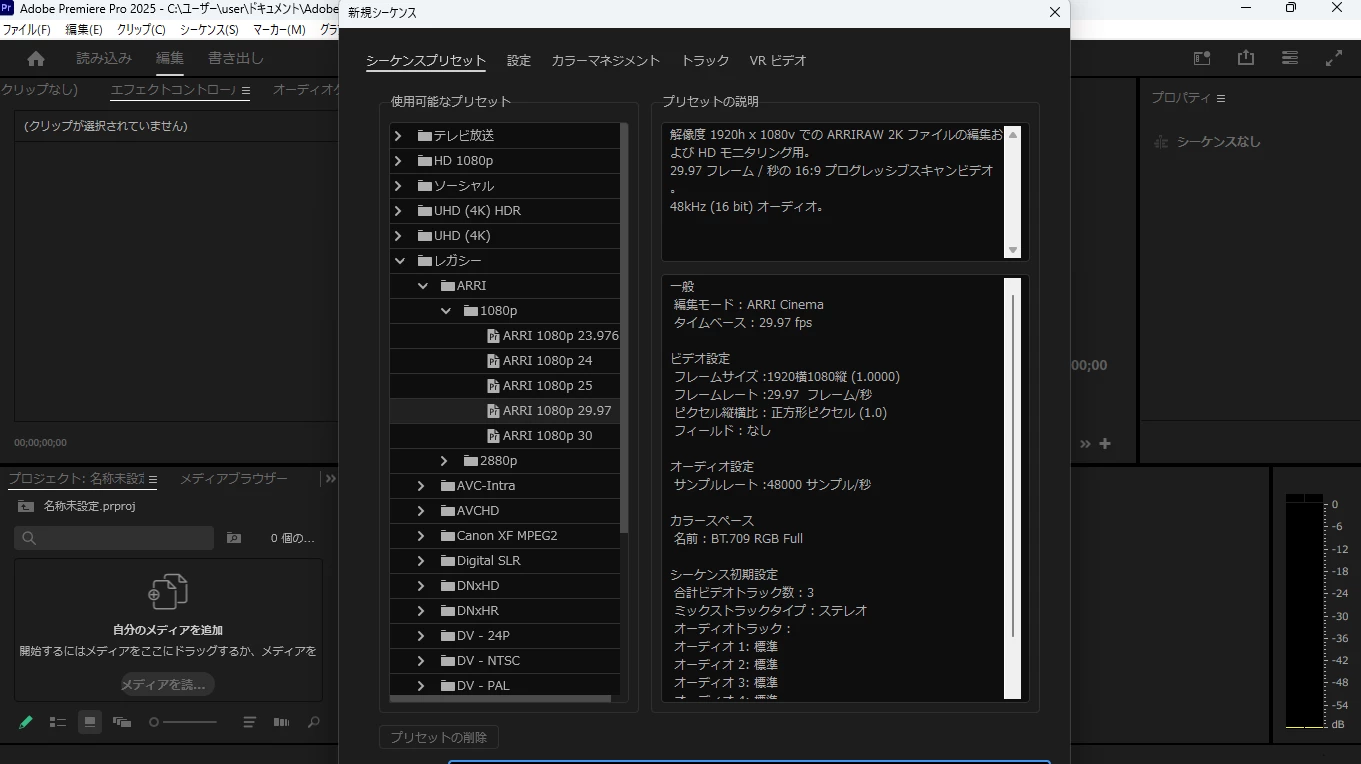Show more transport controls double-chevron icon

click(1085, 443)
